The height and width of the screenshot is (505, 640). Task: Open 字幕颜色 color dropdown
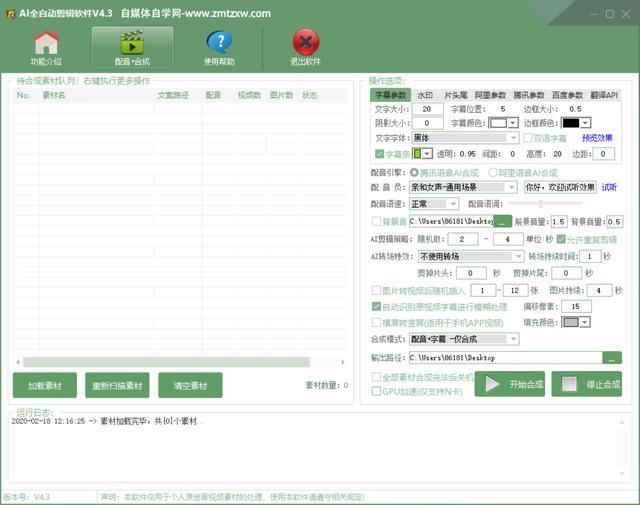(x=513, y=123)
